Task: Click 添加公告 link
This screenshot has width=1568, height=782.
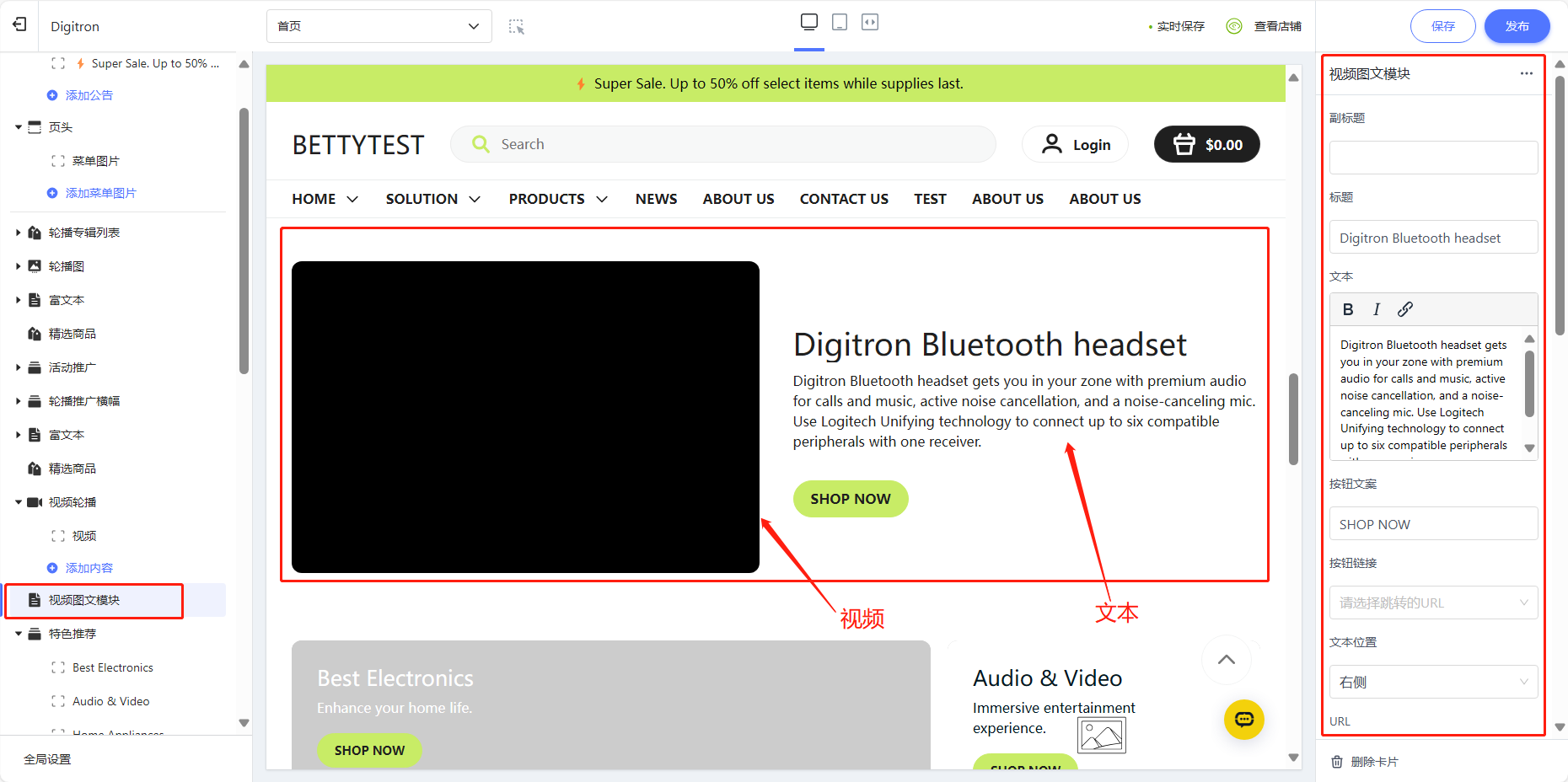Action: [x=89, y=95]
